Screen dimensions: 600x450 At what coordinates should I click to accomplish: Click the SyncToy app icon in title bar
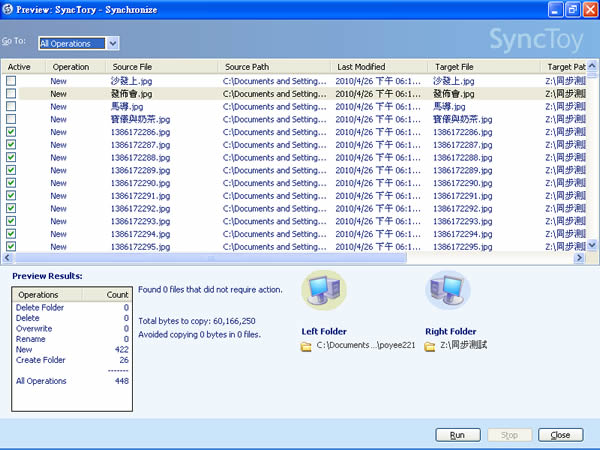pos(7,9)
